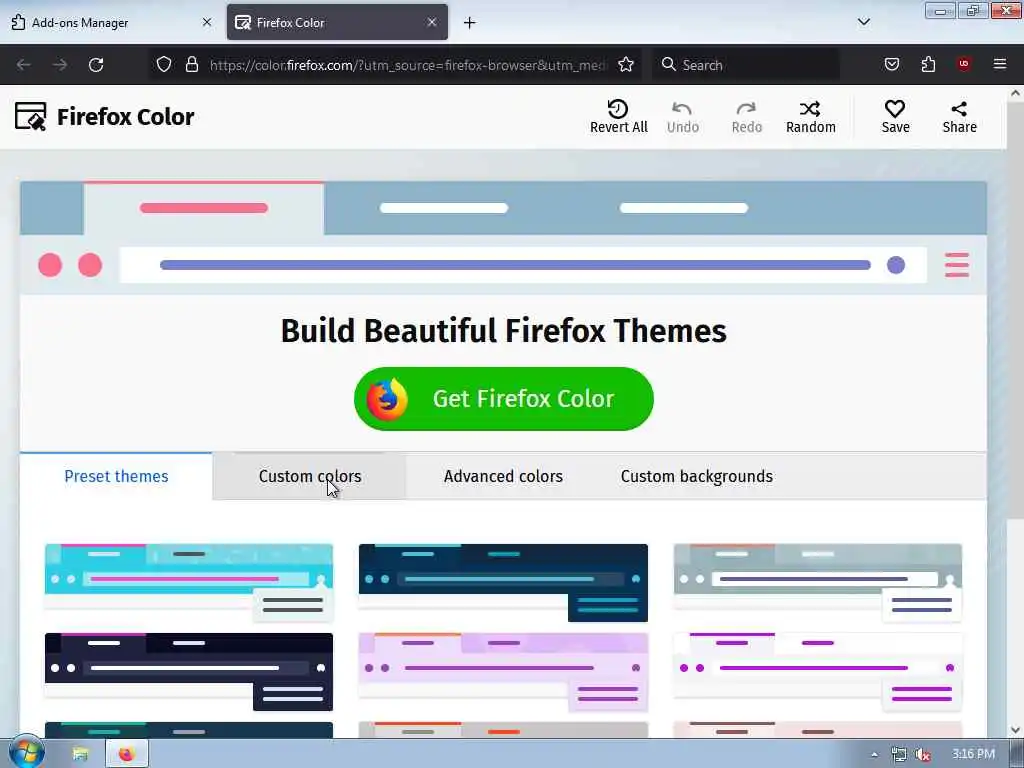Go back to previous page

(24, 65)
